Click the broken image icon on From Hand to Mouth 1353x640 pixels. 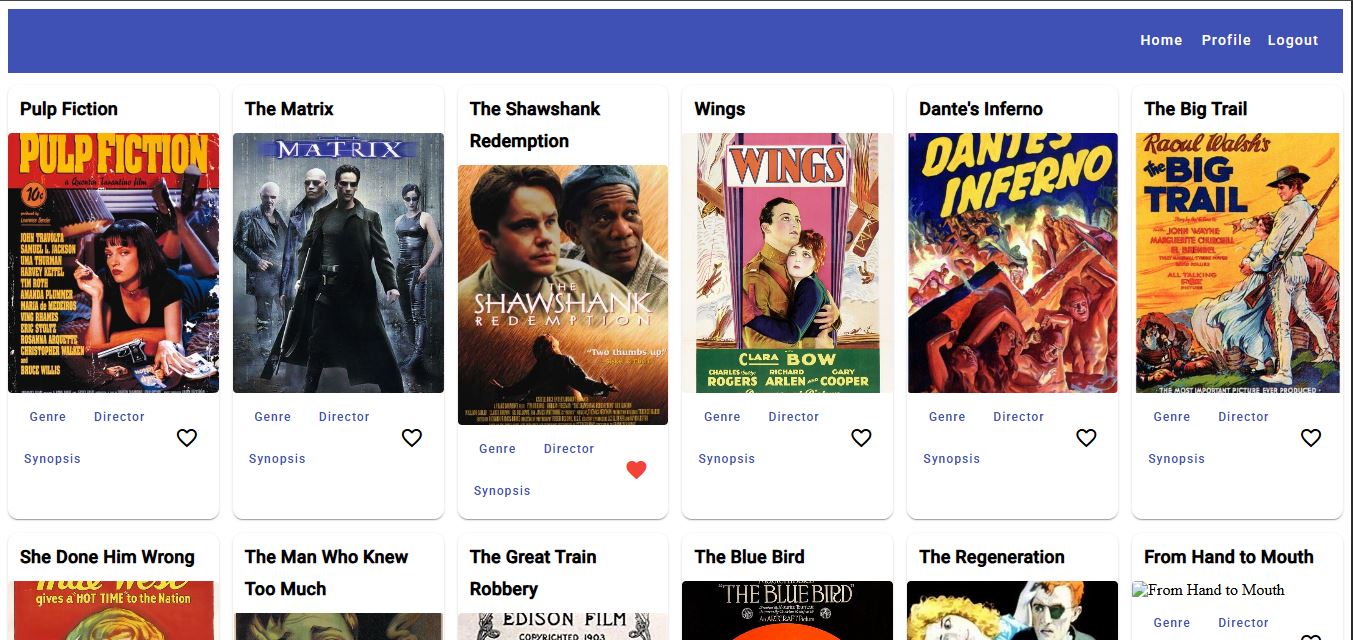tap(1140, 590)
